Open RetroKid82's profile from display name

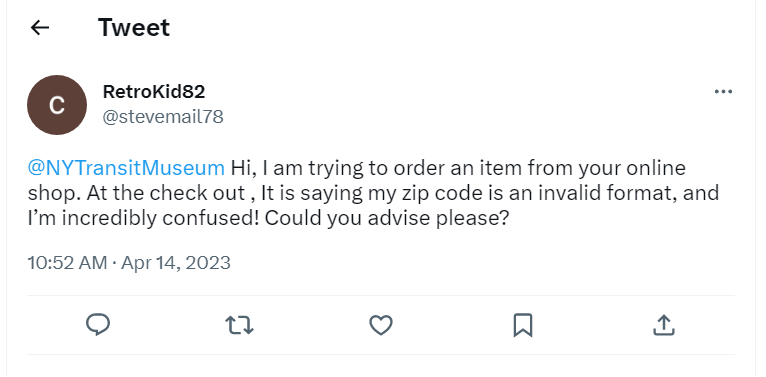tap(154, 92)
